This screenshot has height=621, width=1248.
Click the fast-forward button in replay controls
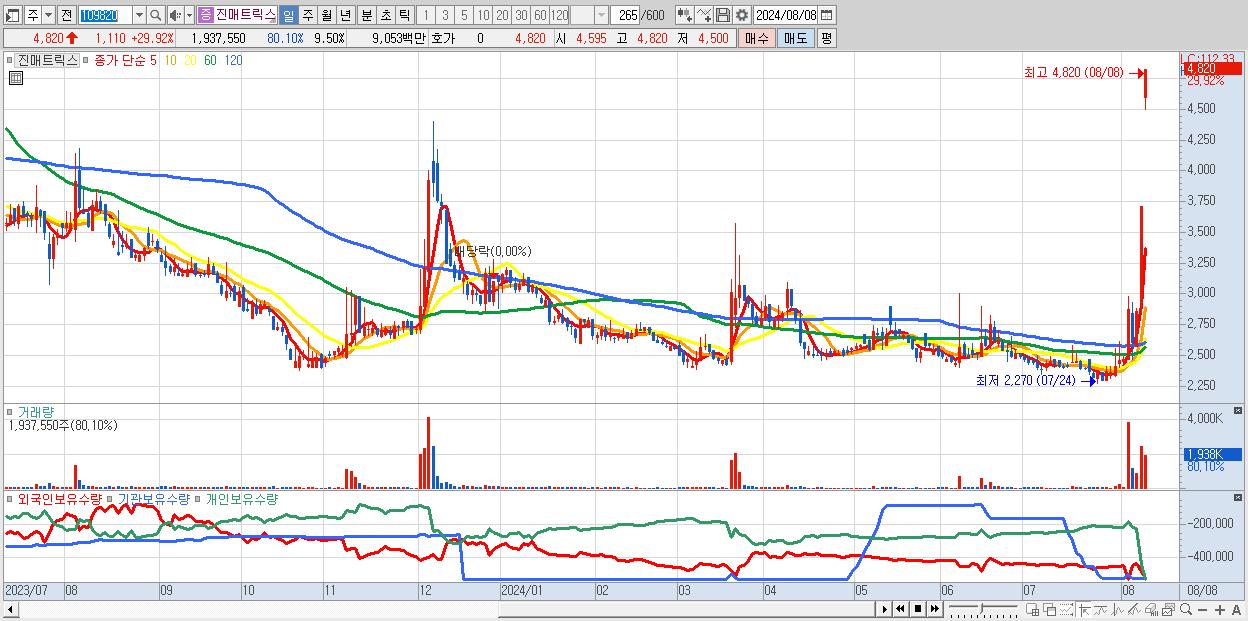[x=934, y=609]
